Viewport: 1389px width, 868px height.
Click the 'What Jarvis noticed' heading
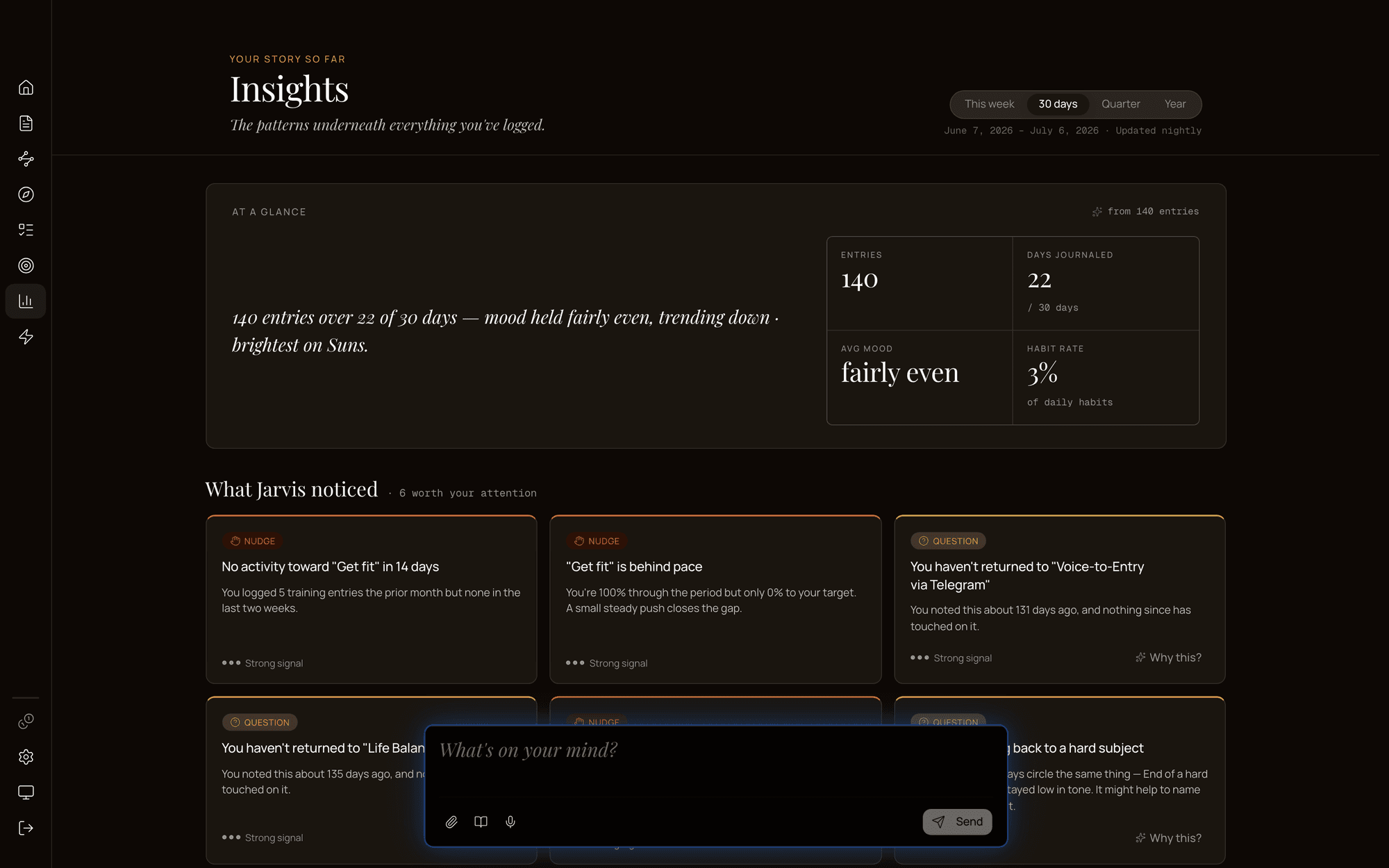tap(292, 490)
